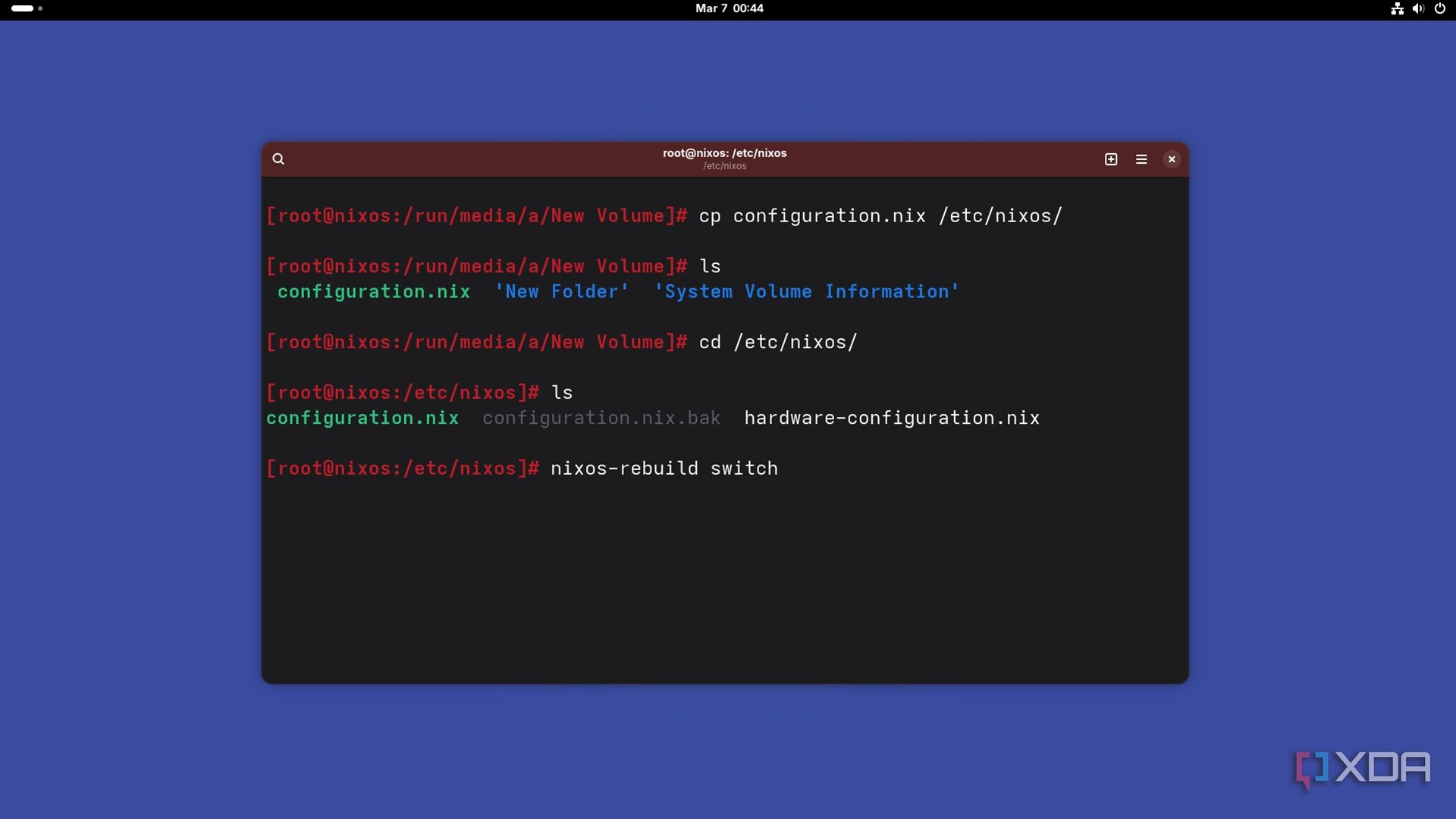This screenshot has width=1456, height=819.
Task: Click the 'New Folder' directory name
Action: 561,292
